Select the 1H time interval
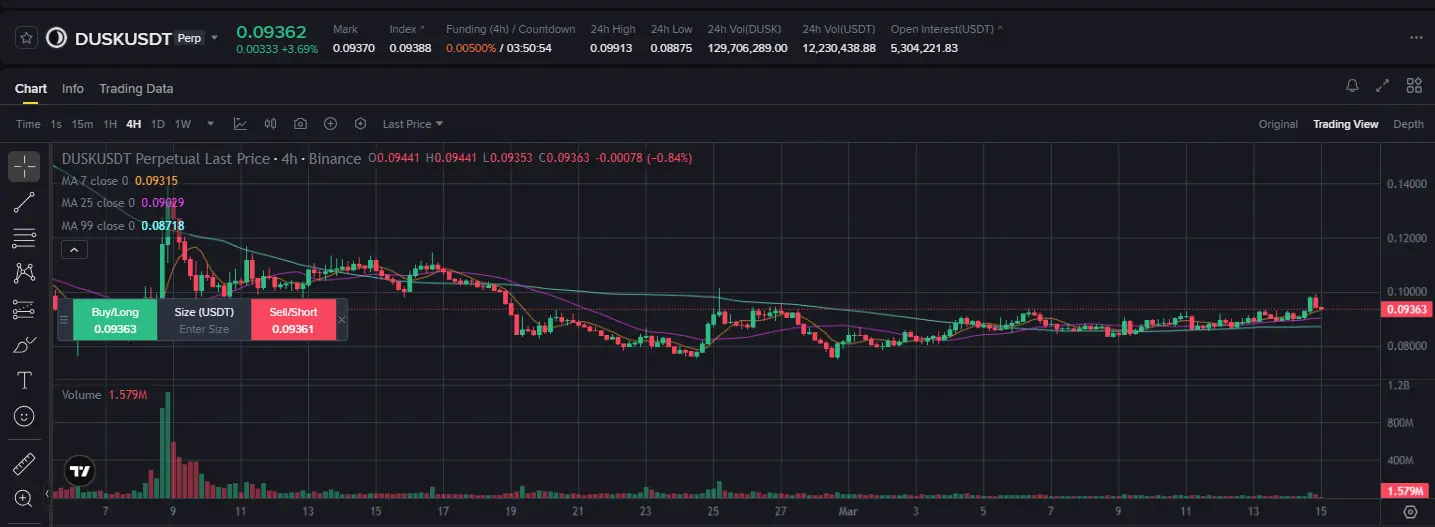1435x527 pixels. coord(110,124)
